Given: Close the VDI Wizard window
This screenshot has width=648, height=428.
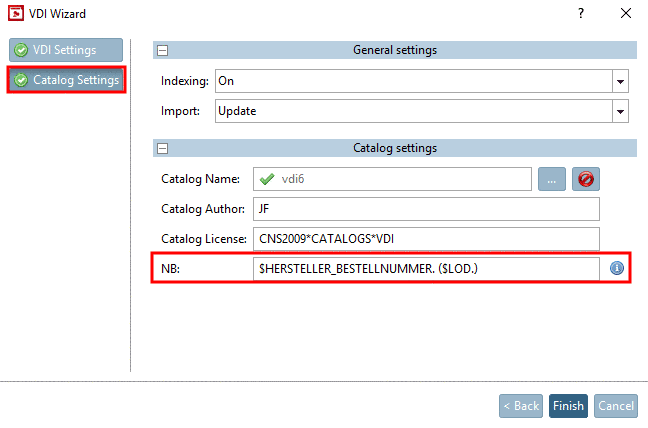Looking at the screenshot, I should point(626,13).
